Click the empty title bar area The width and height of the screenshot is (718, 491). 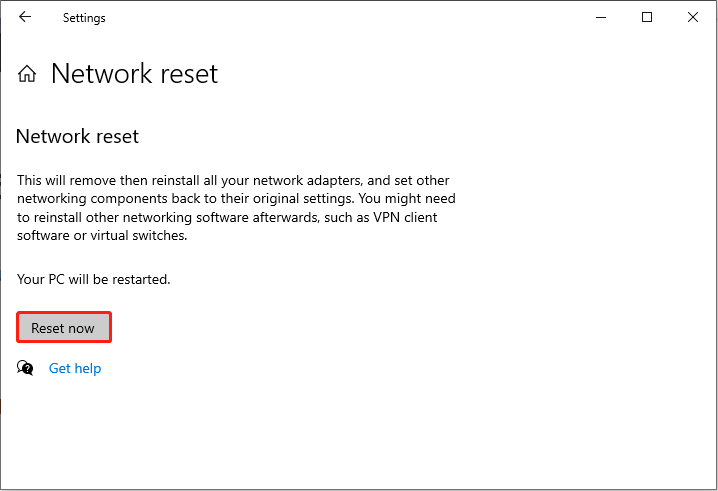348,17
